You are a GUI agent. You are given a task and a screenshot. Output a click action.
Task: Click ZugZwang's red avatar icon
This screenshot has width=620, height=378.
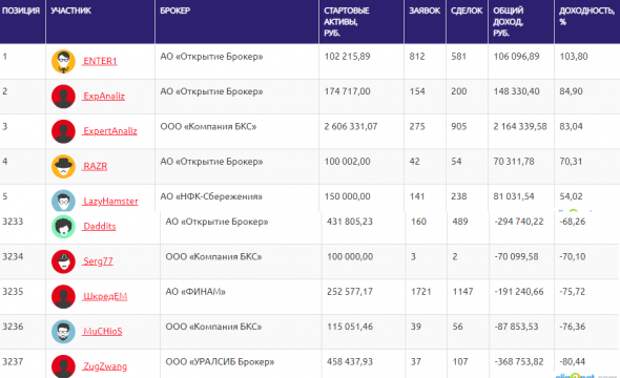pyautogui.click(x=63, y=366)
